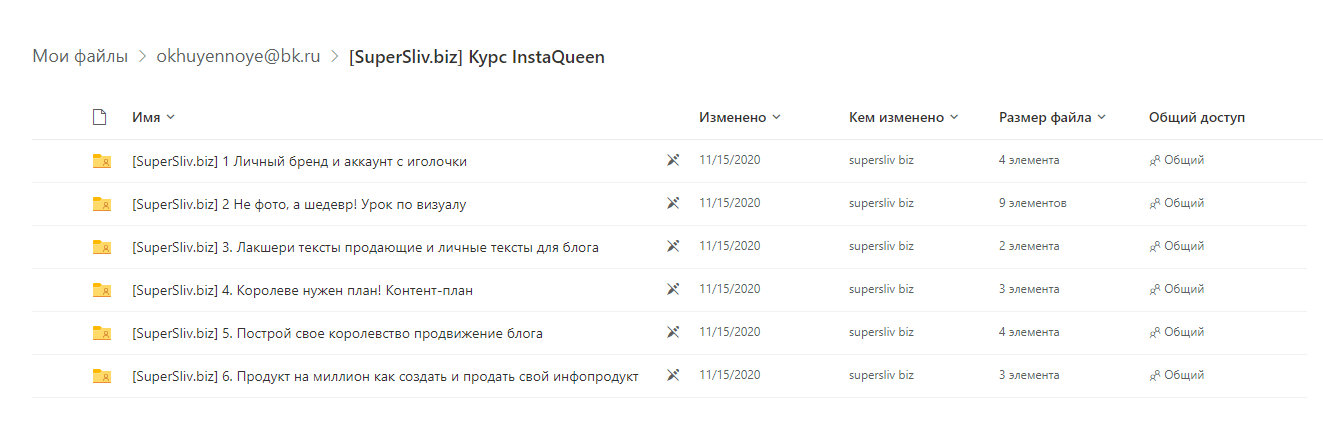
Task: Click shared people icon in '2 Не фото' row
Action: click(x=1155, y=203)
